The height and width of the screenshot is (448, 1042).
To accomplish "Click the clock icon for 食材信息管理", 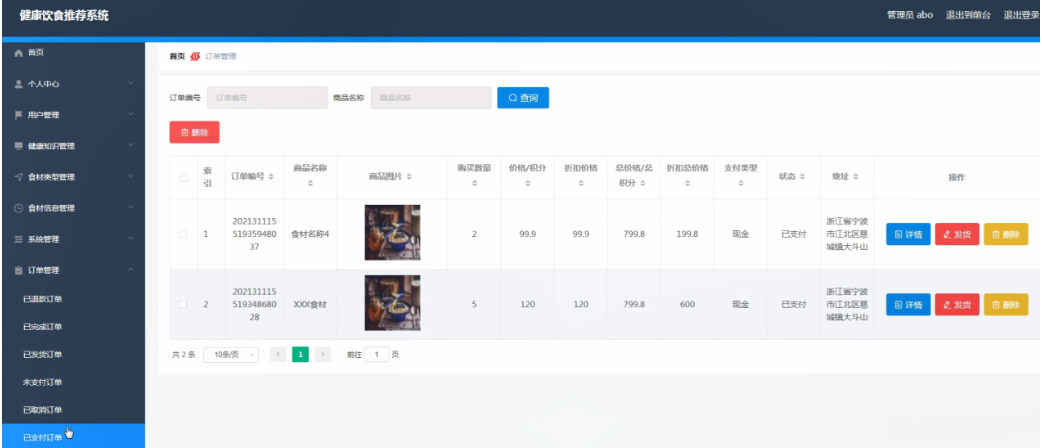I will point(19,208).
